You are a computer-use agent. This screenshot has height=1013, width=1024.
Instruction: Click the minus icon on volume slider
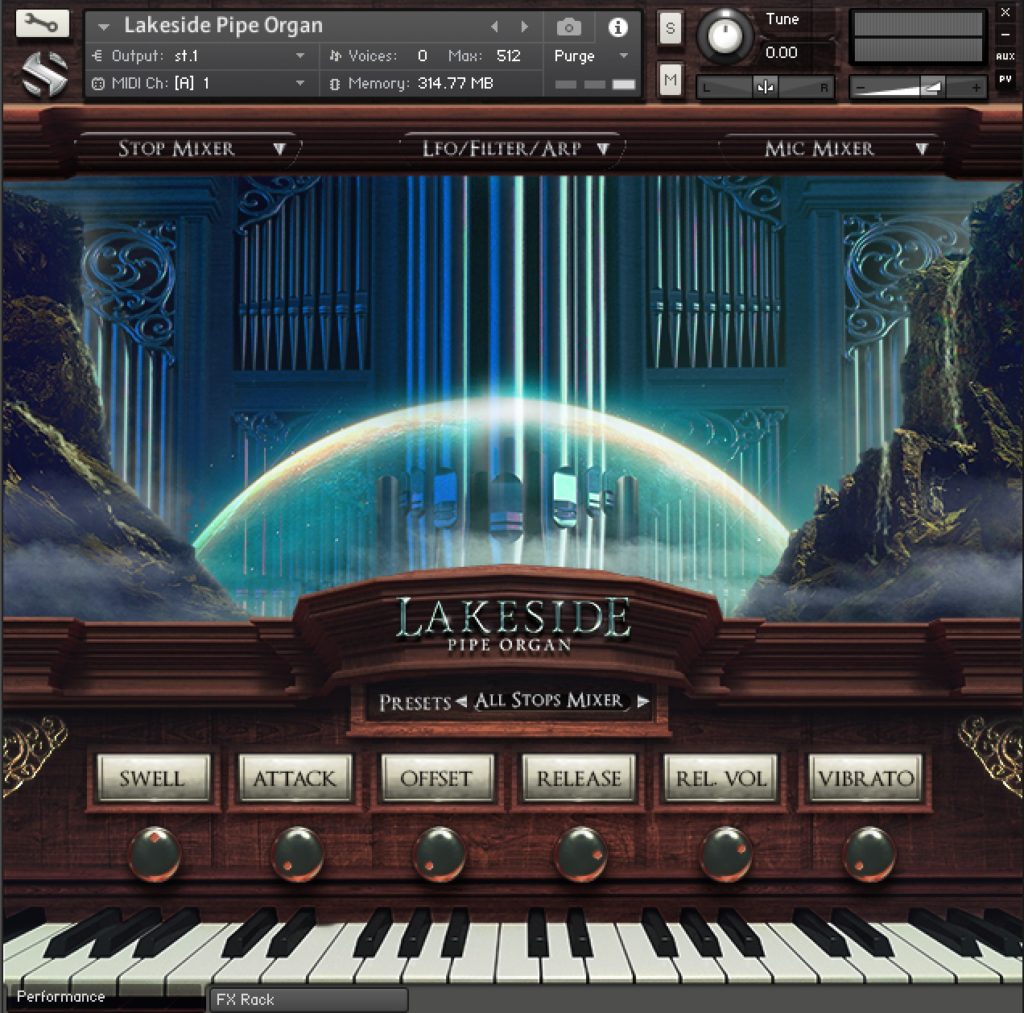(861, 88)
